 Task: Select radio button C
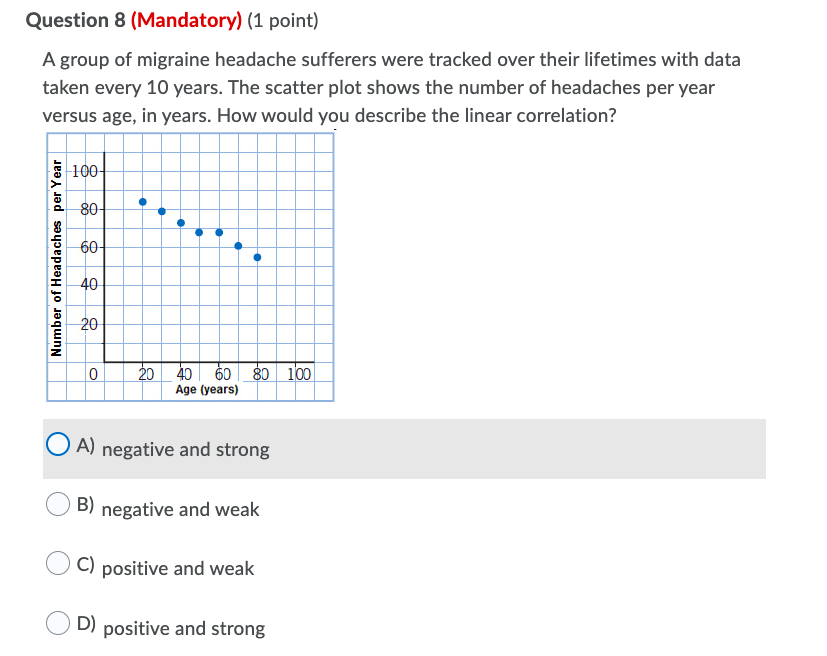[x=58, y=563]
